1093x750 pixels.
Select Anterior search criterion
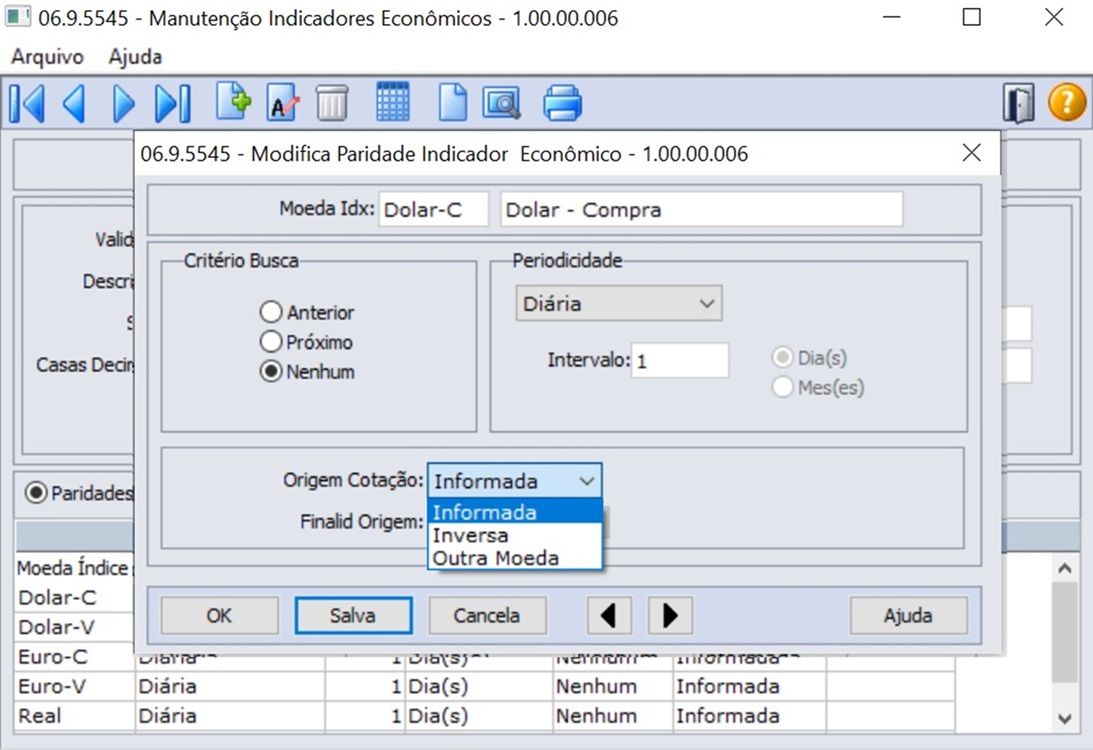pyautogui.click(x=270, y=312)
